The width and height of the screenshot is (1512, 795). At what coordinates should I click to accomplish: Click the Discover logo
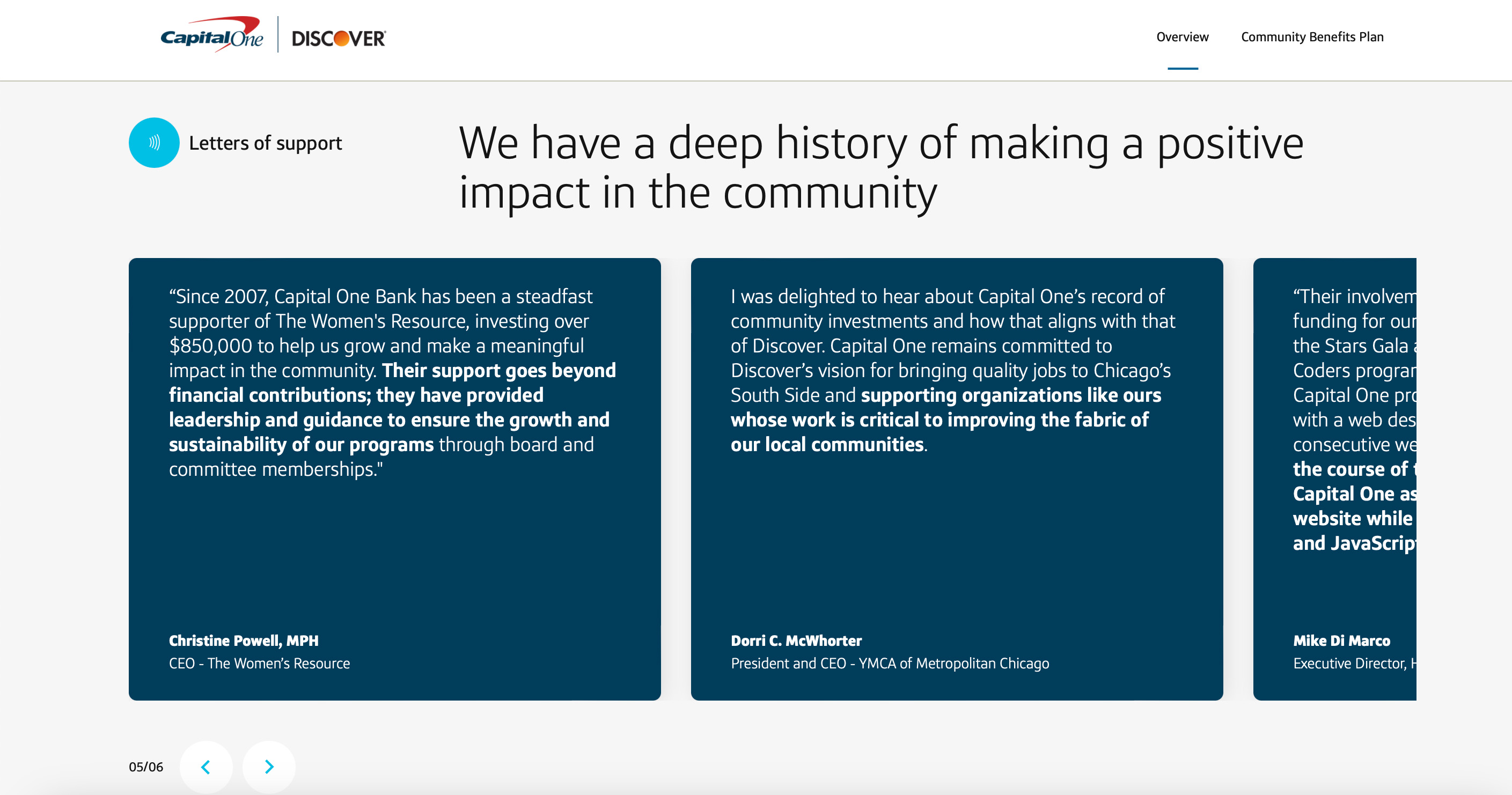[339, 39]
